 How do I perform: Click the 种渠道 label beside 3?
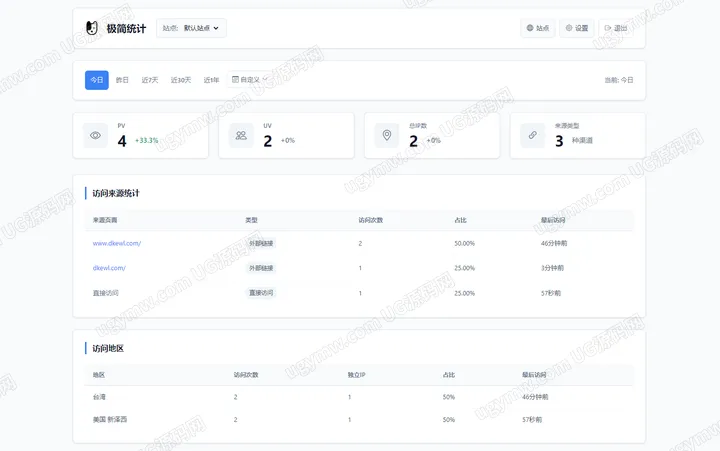582,141
